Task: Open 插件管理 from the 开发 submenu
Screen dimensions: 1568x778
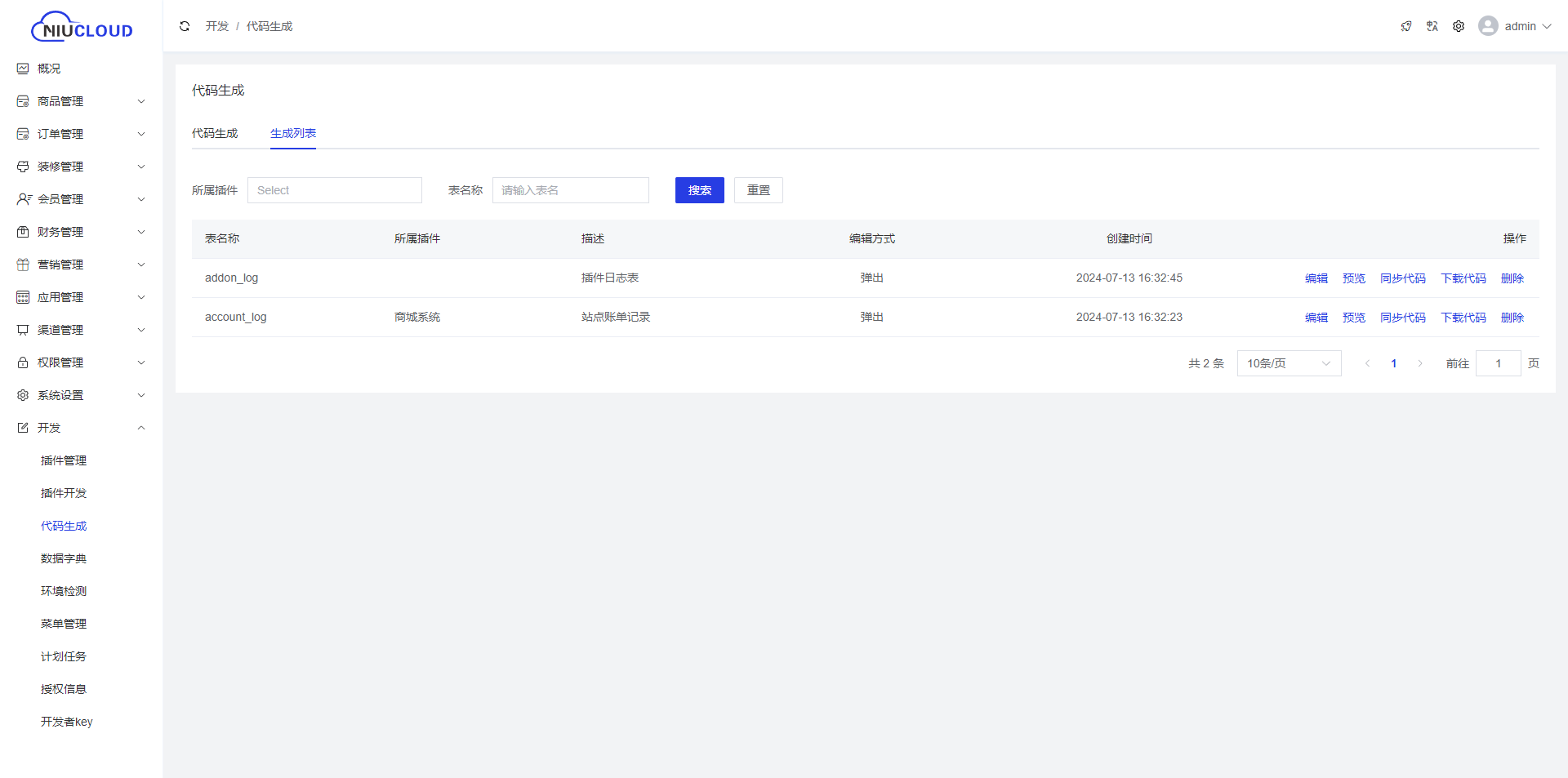Action: click(64, 460)
